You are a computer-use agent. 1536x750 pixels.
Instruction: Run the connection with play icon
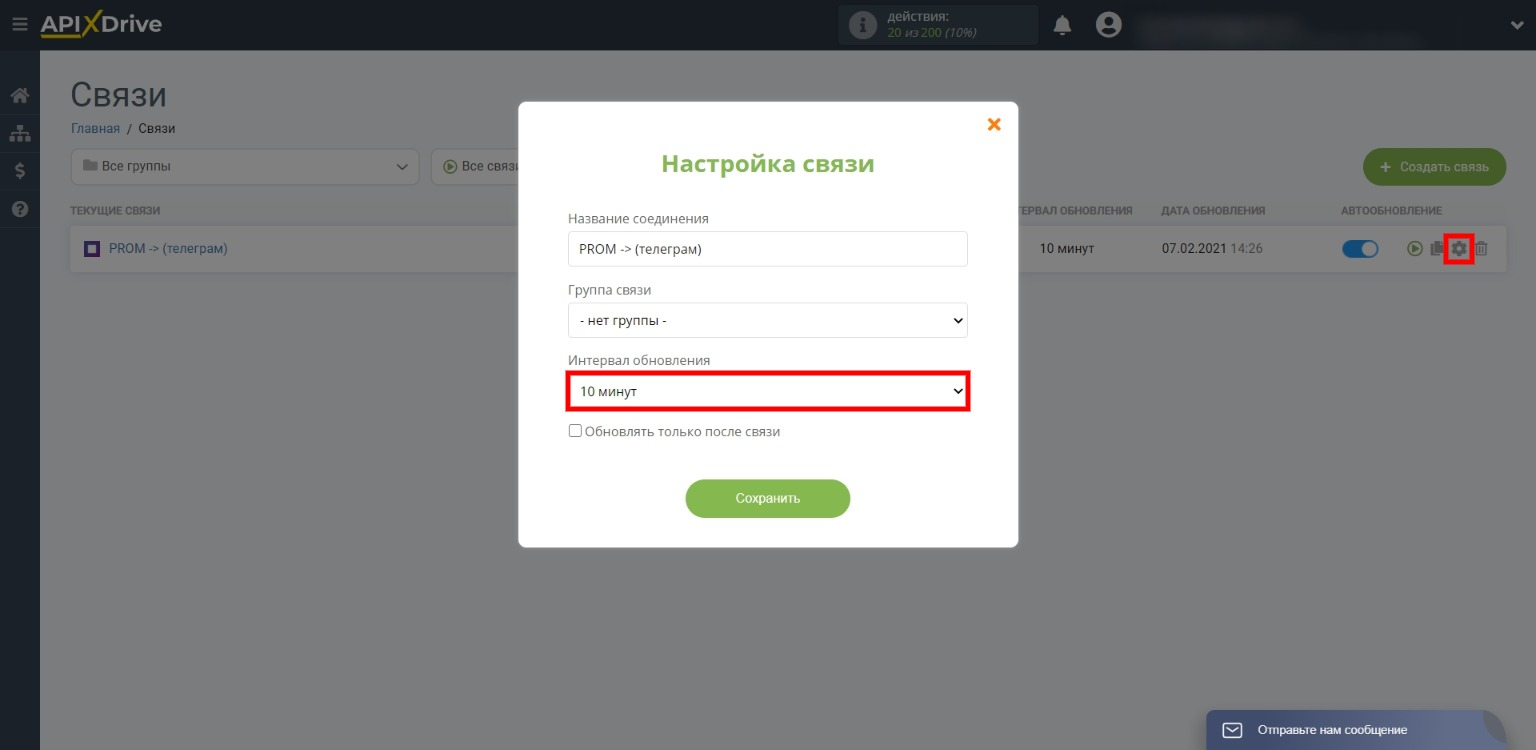[x=1414, y=249]
